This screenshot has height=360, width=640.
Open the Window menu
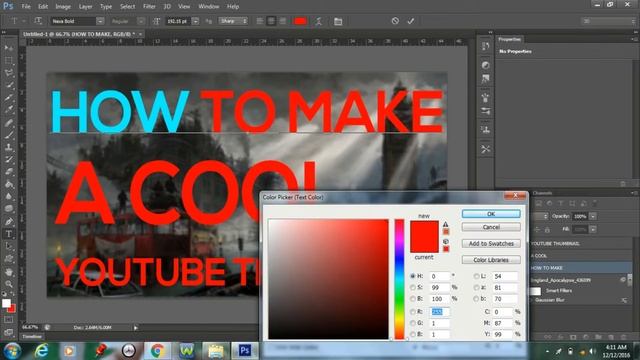coord(209,7)
